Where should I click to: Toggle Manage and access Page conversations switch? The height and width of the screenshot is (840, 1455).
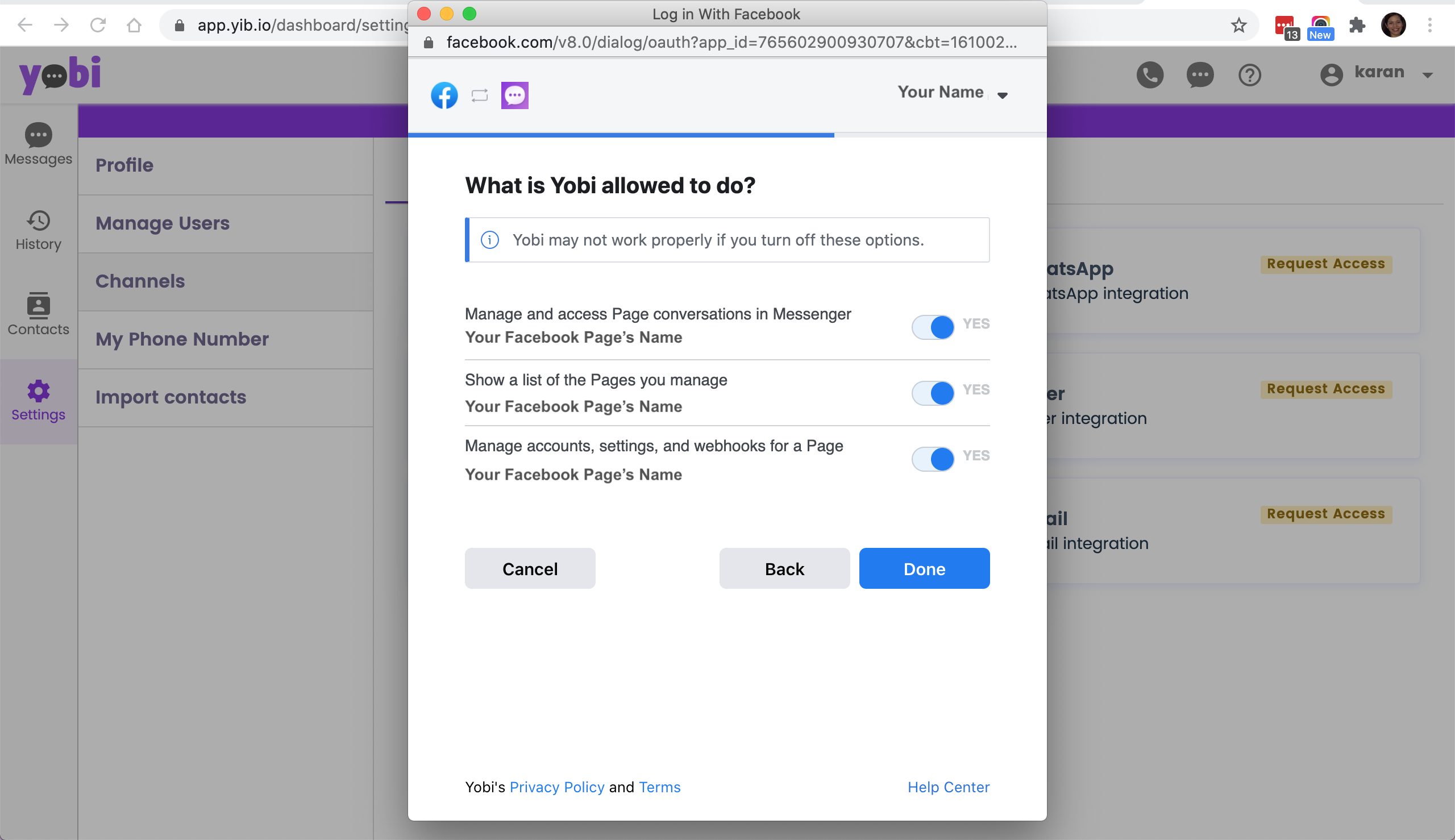[x=933, y=327]
